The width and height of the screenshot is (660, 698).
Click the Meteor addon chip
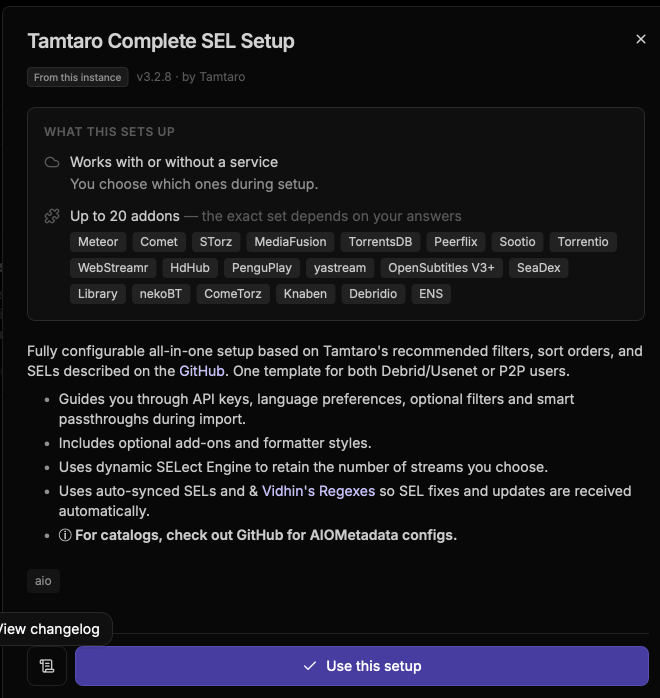(98, 242)
